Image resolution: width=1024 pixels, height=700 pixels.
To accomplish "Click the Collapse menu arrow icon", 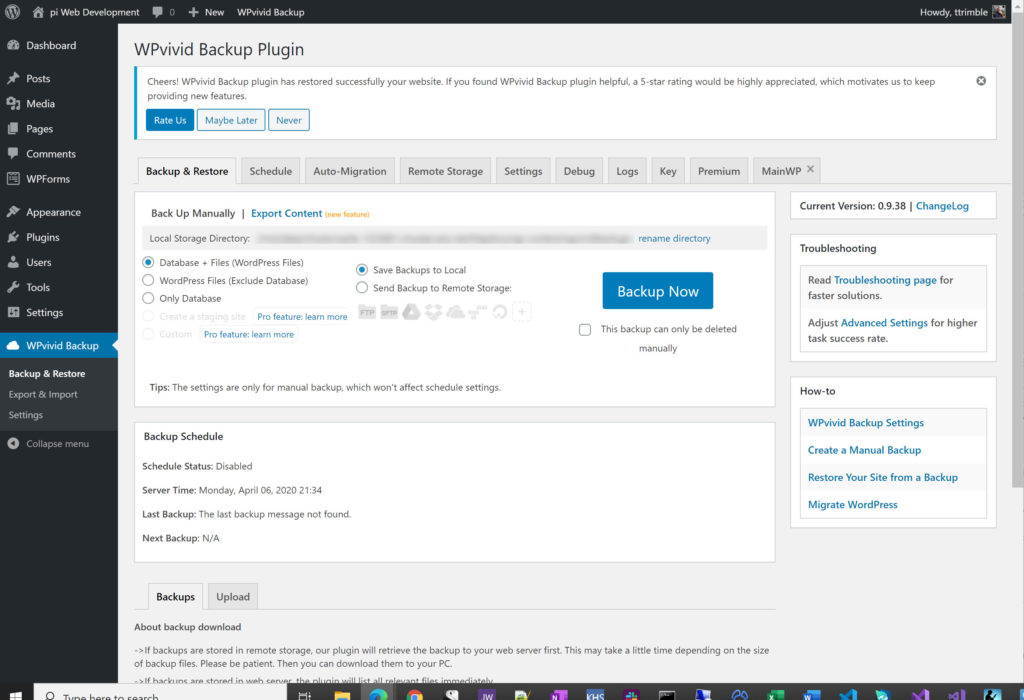I will coord(13,443).
